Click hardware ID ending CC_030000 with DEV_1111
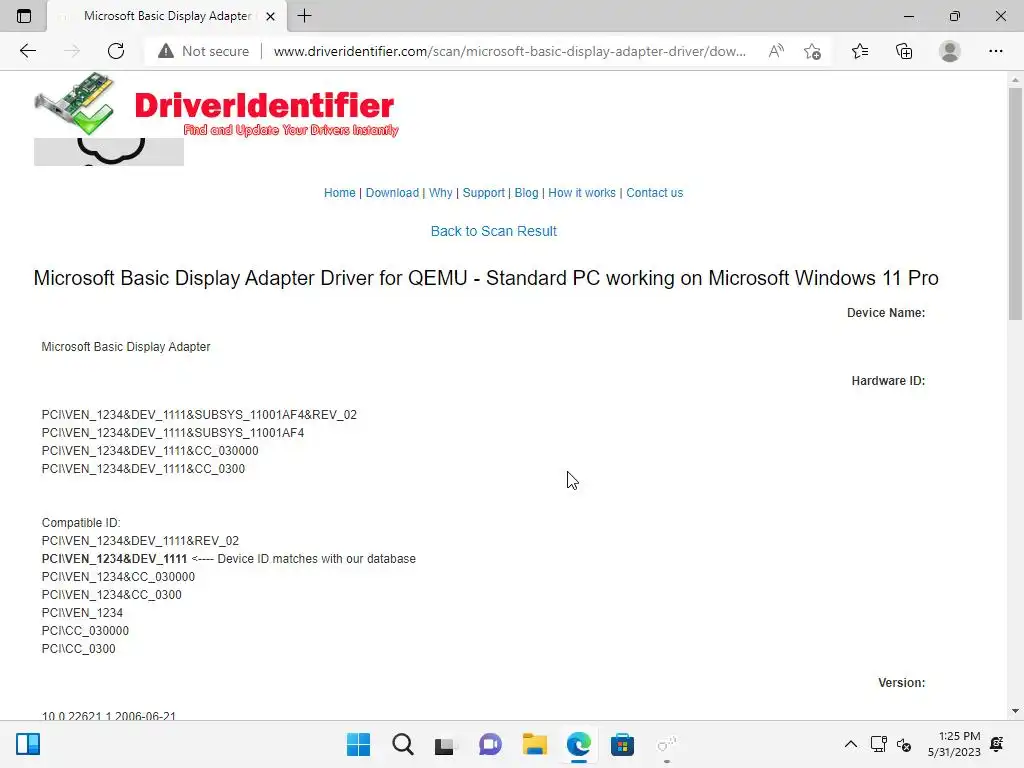Viewport: 1024px width, 768px height. (x=150, y=451)
